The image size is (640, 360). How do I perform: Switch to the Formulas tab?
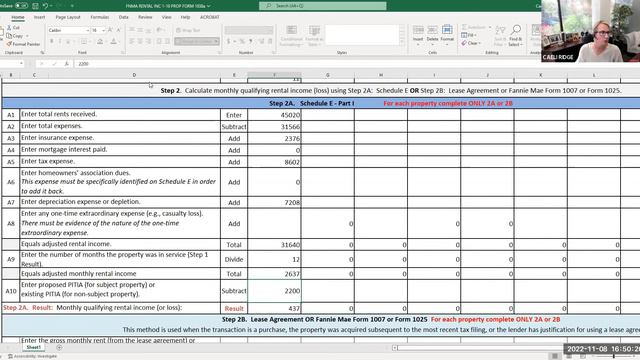coord(100,17)
